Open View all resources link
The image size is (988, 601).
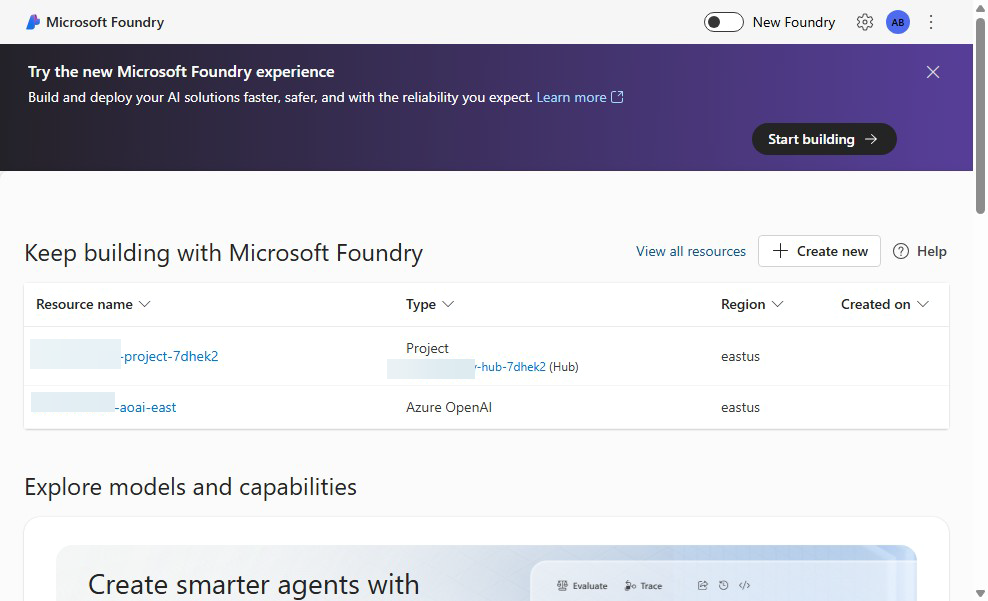click(691, 251)
